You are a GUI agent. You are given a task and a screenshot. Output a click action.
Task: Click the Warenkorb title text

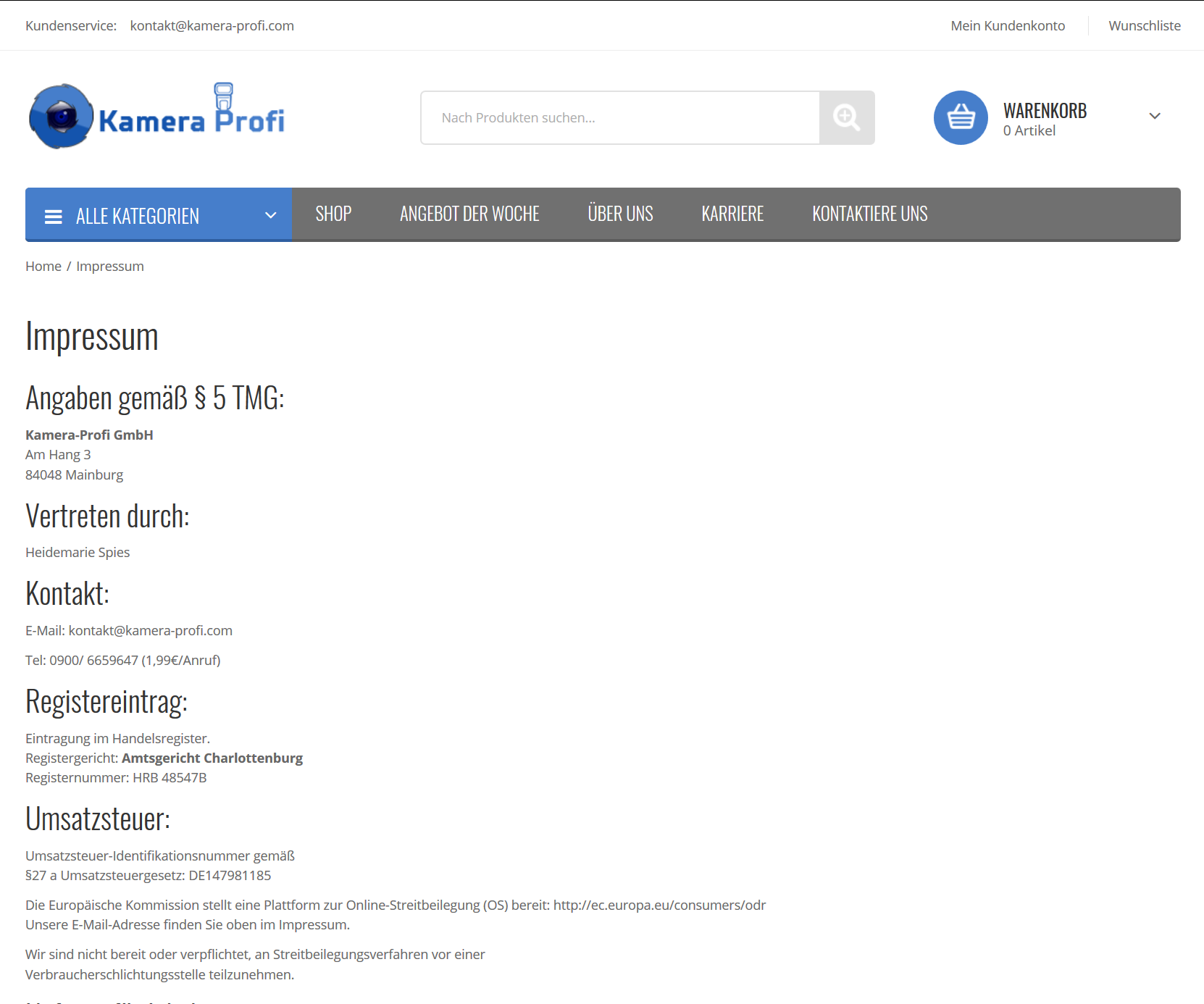click(1045, 111)
